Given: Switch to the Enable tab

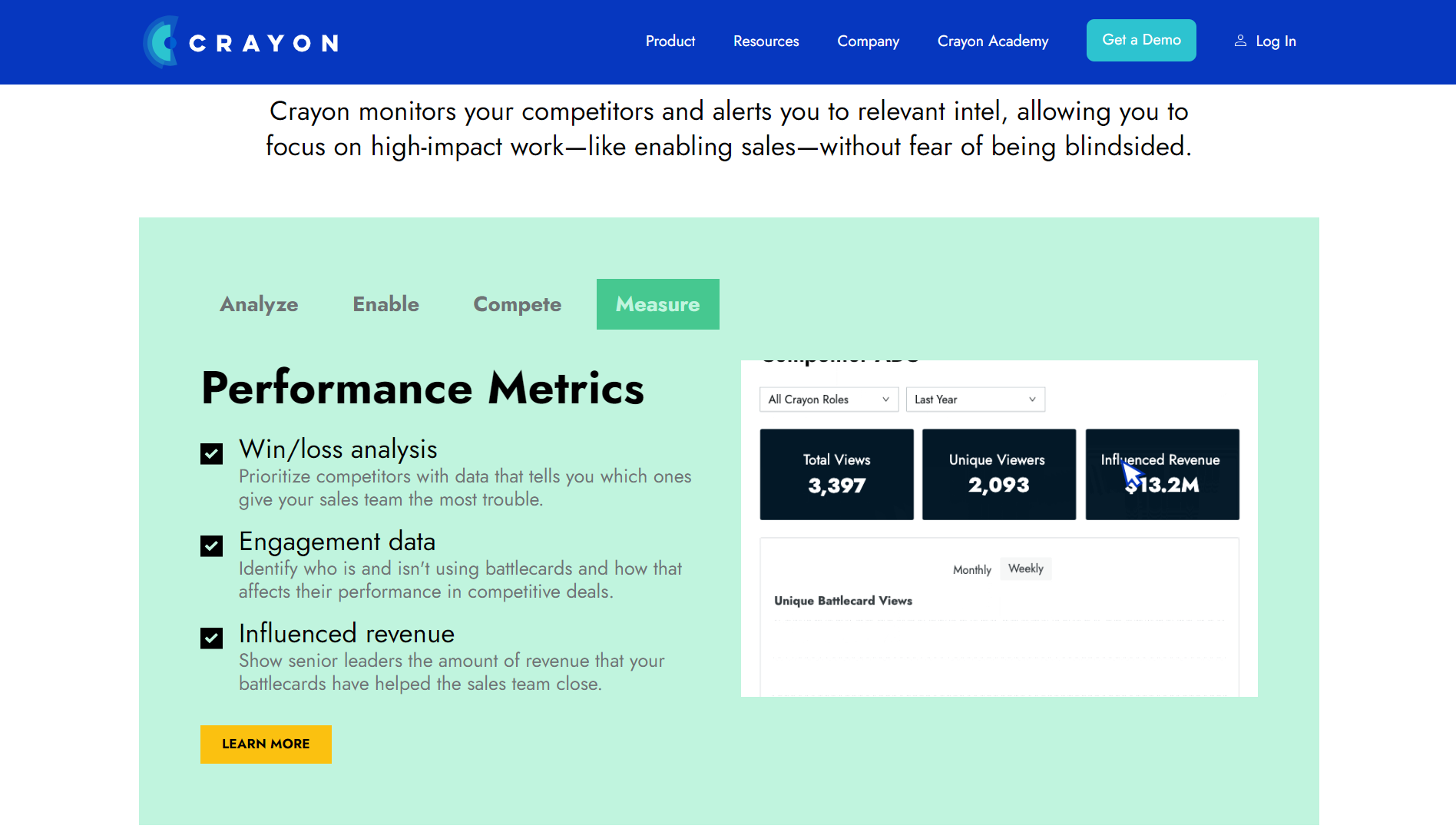Looking at the screenshot, I should (386, 304).
